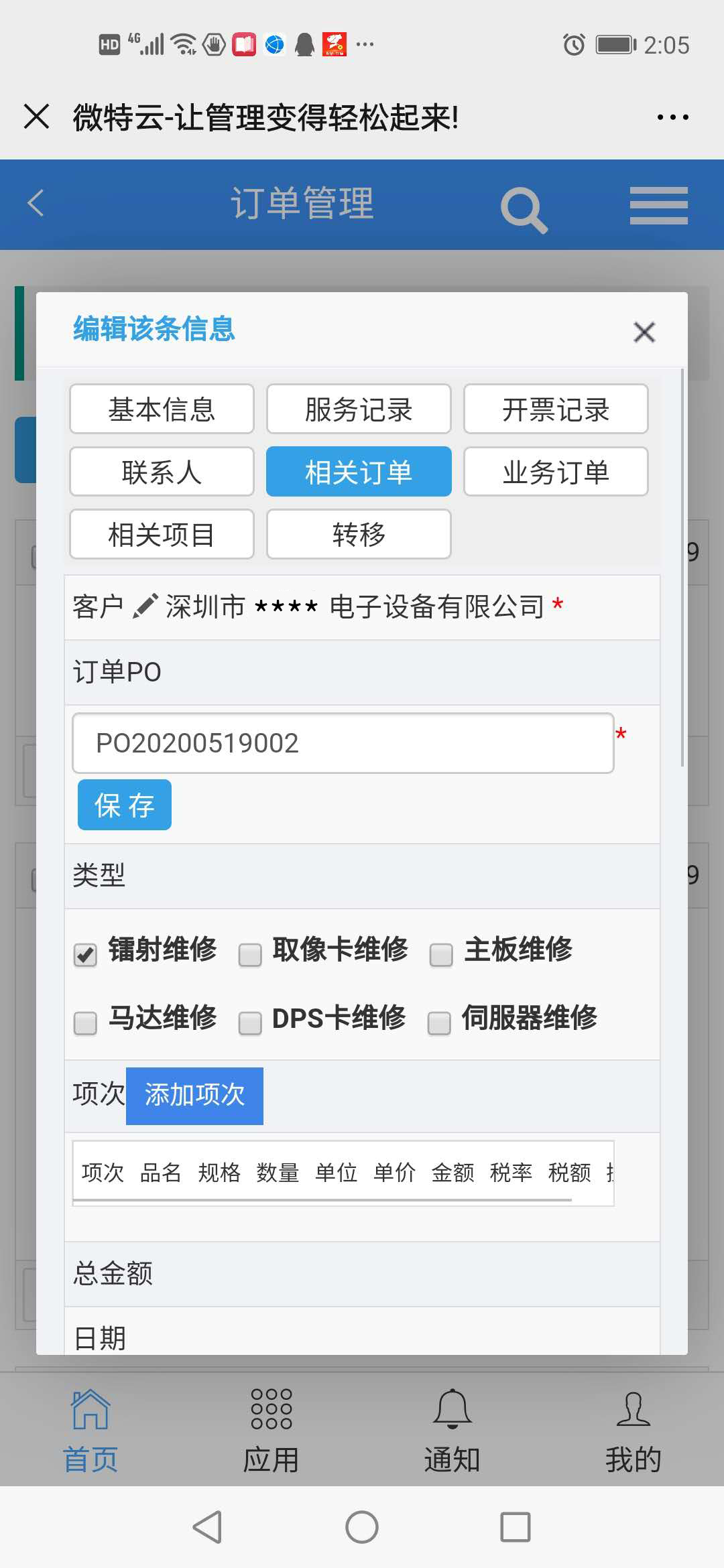
Task: Go back using header chevron arrow
Action: [x=36, y=203]
